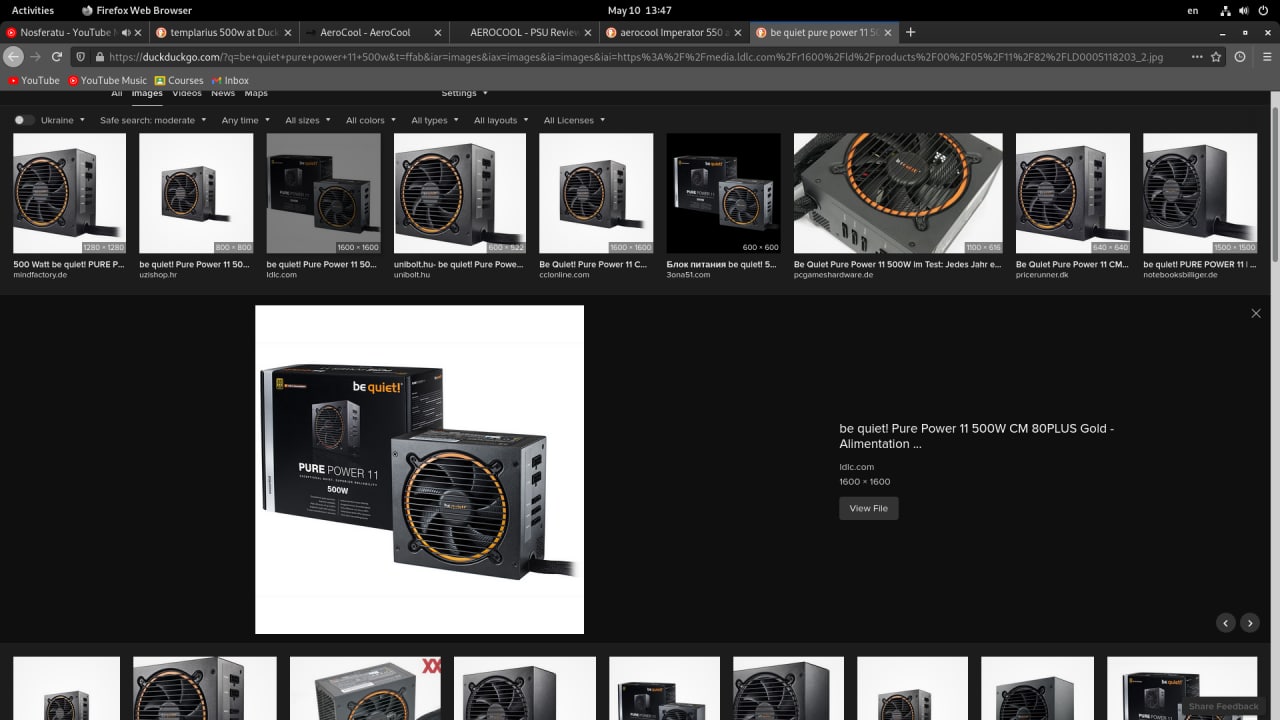Go back to the previous page
Screen dimensions: 1280x720
click(x=14, y=57)
